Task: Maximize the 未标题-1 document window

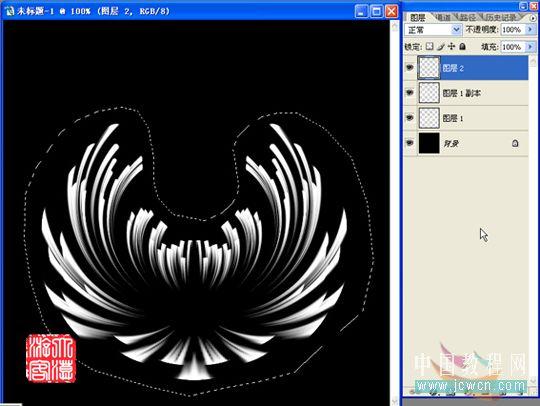Action: click(376, 12)
